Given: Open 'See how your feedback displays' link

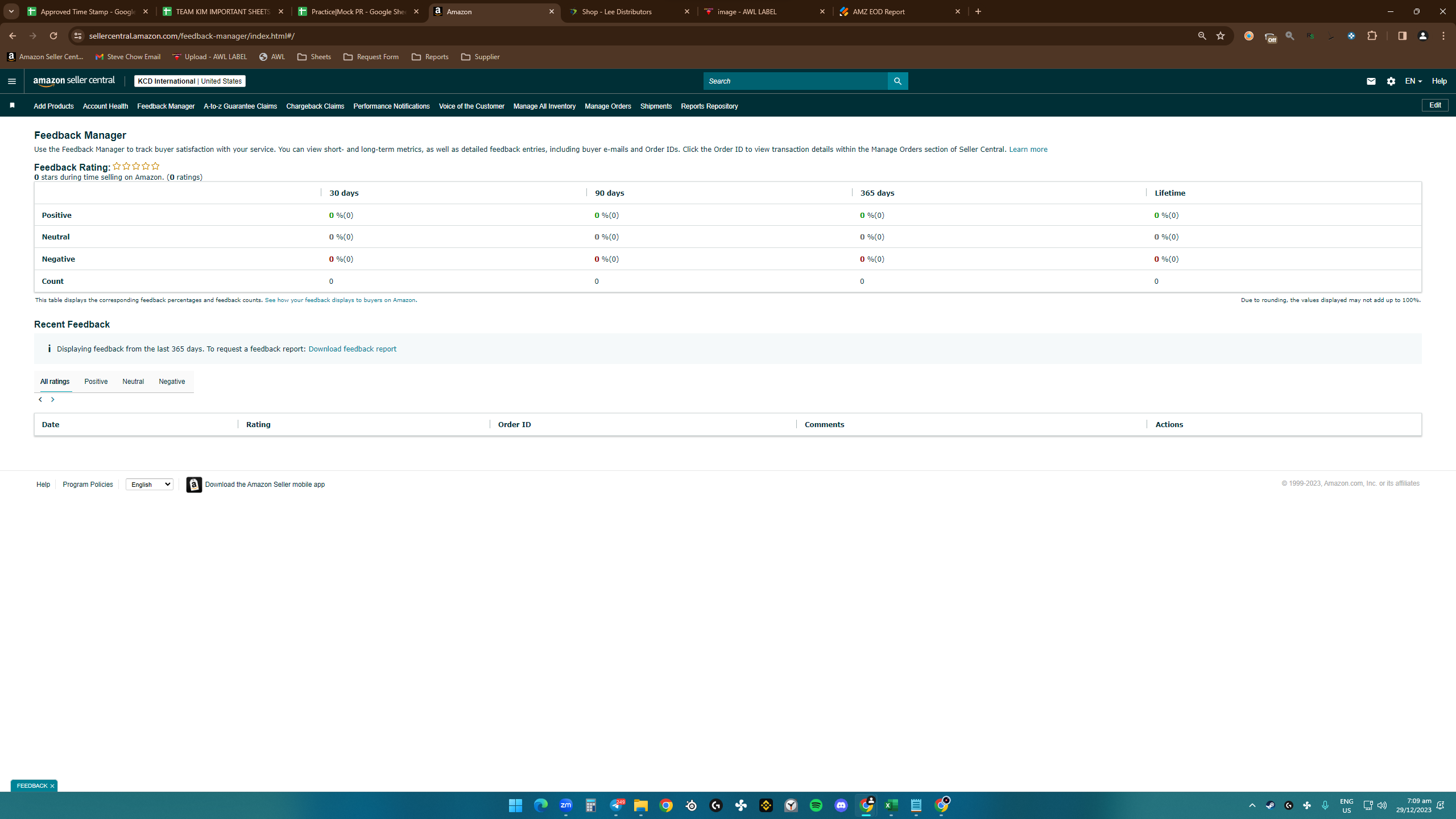Looking at the screenshot, I should pyautogui.click(x=340, y=300).
